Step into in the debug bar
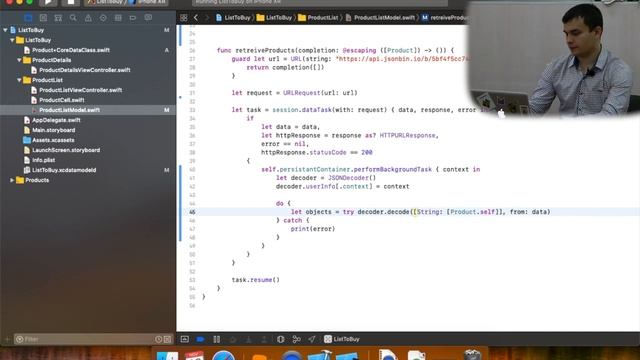The image size is (640, 360). [x=249, y=339]
